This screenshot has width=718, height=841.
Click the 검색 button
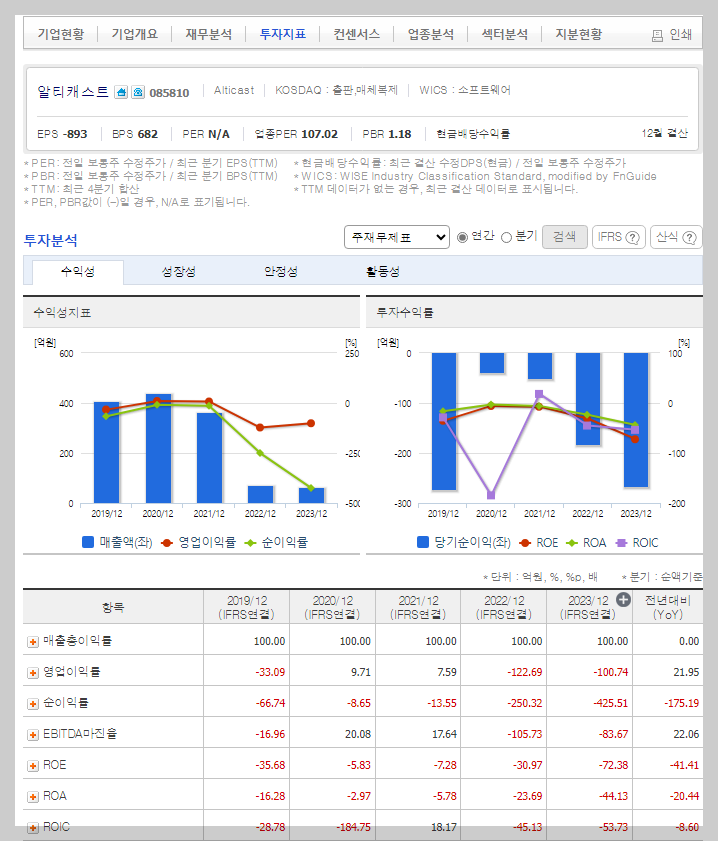pyautogui.click(x=564, y=237)
